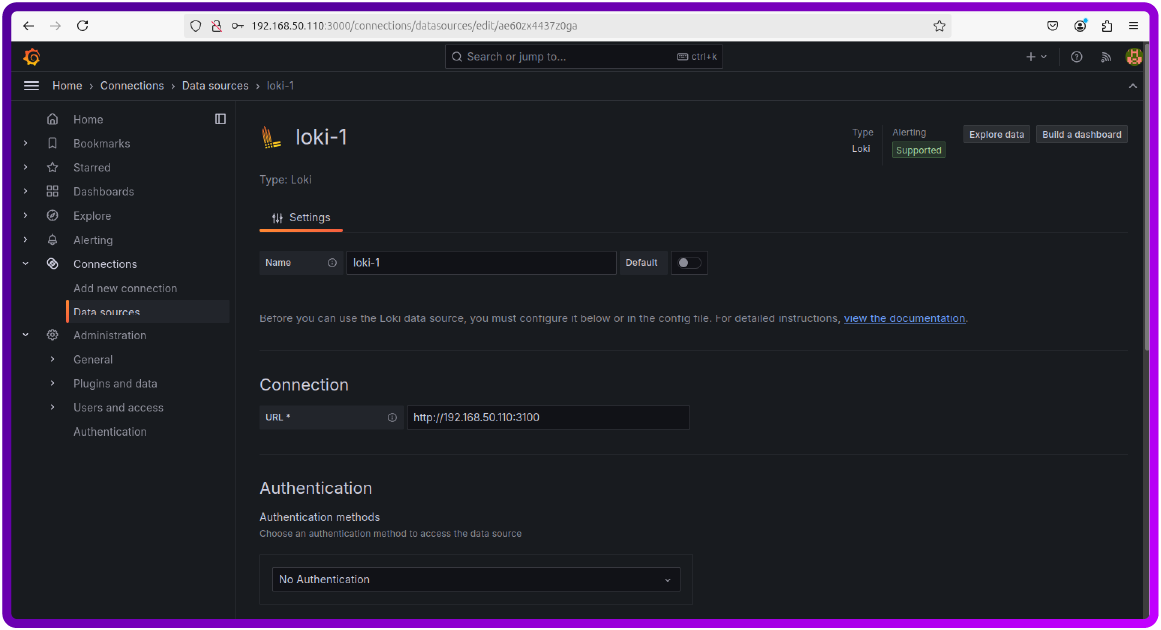Collapse the Connections sidebar section
The image size is (1161, 630).
pyautogui.click(x=26, y=263)
